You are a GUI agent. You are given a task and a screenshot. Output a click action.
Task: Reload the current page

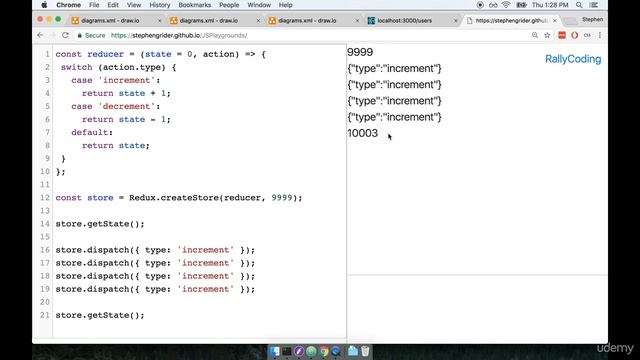coord(65,35)
